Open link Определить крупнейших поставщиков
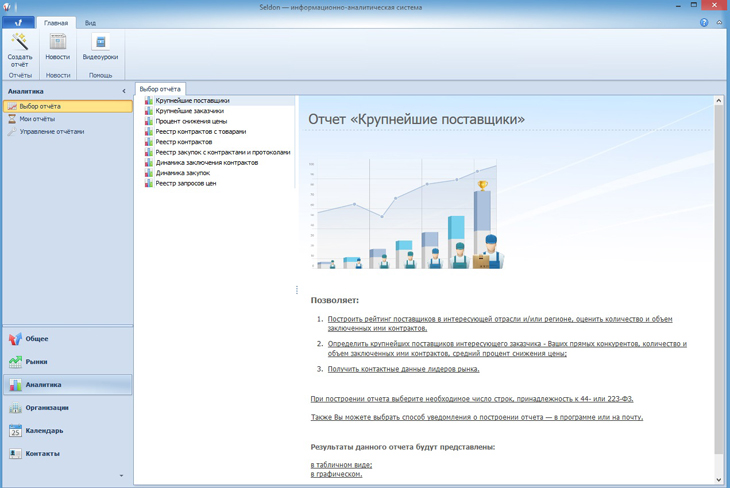 click(507, 348)
